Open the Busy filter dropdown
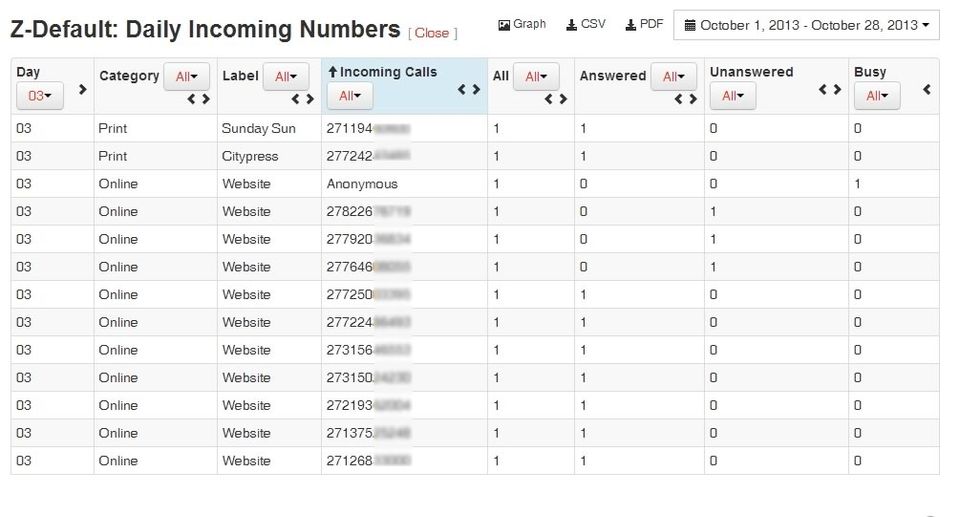 [877, 96]
